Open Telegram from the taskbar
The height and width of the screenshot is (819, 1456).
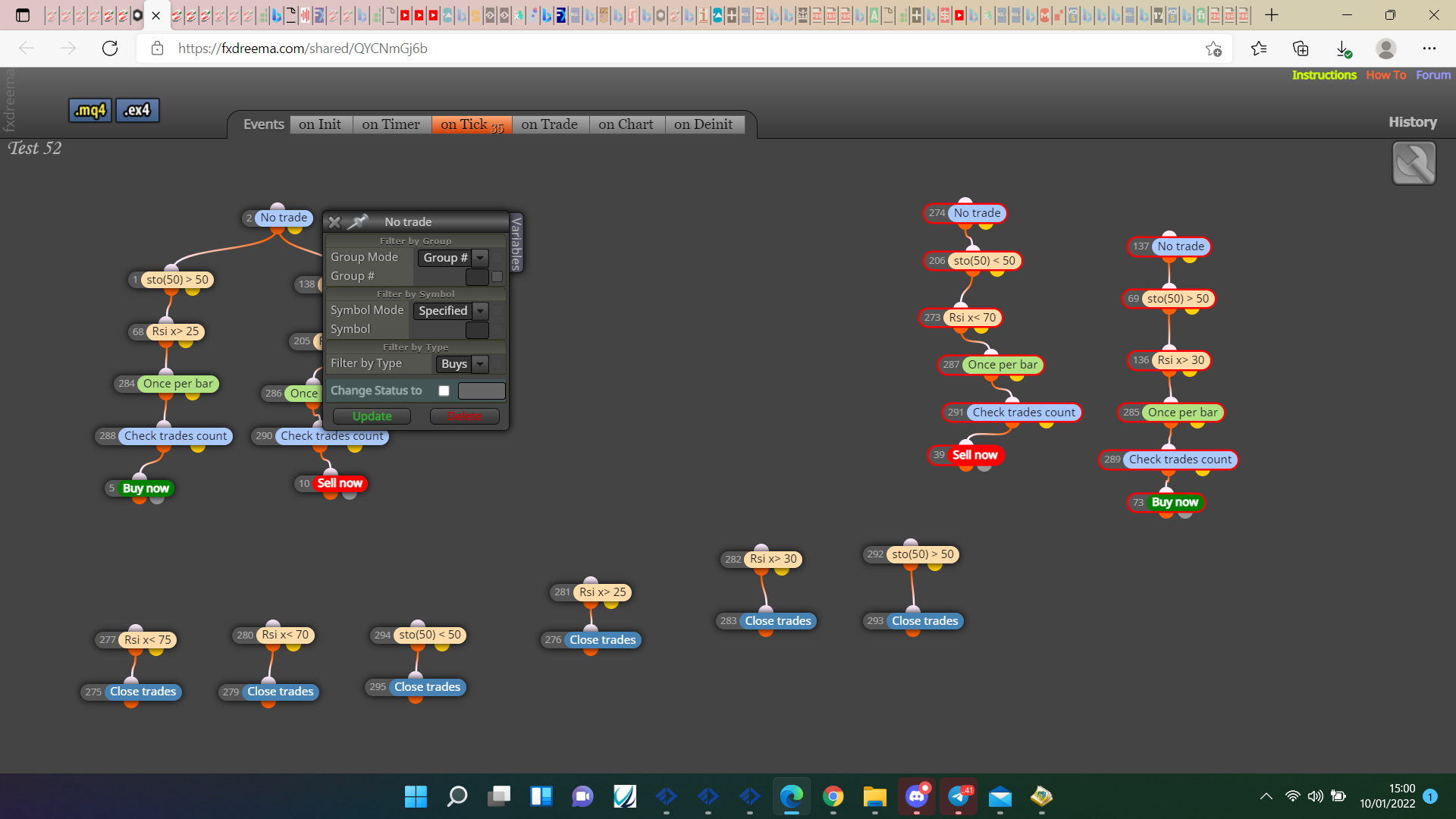(x=959, y=796)
